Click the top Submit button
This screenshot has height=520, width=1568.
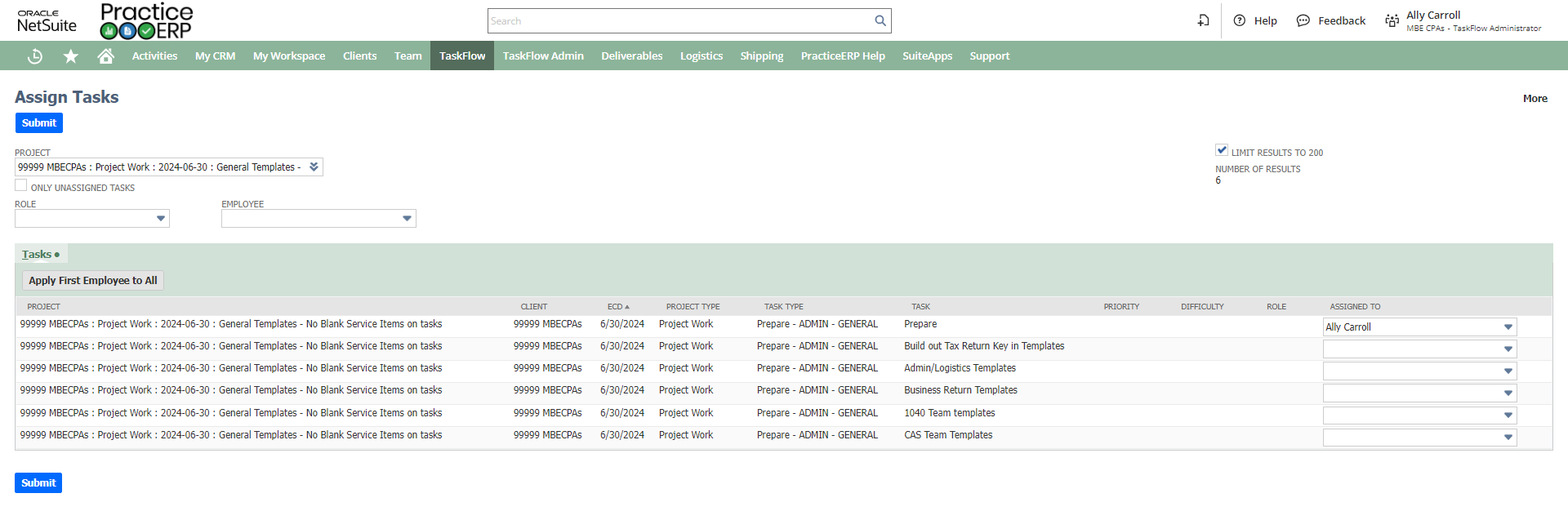click(x=39, y=122)
